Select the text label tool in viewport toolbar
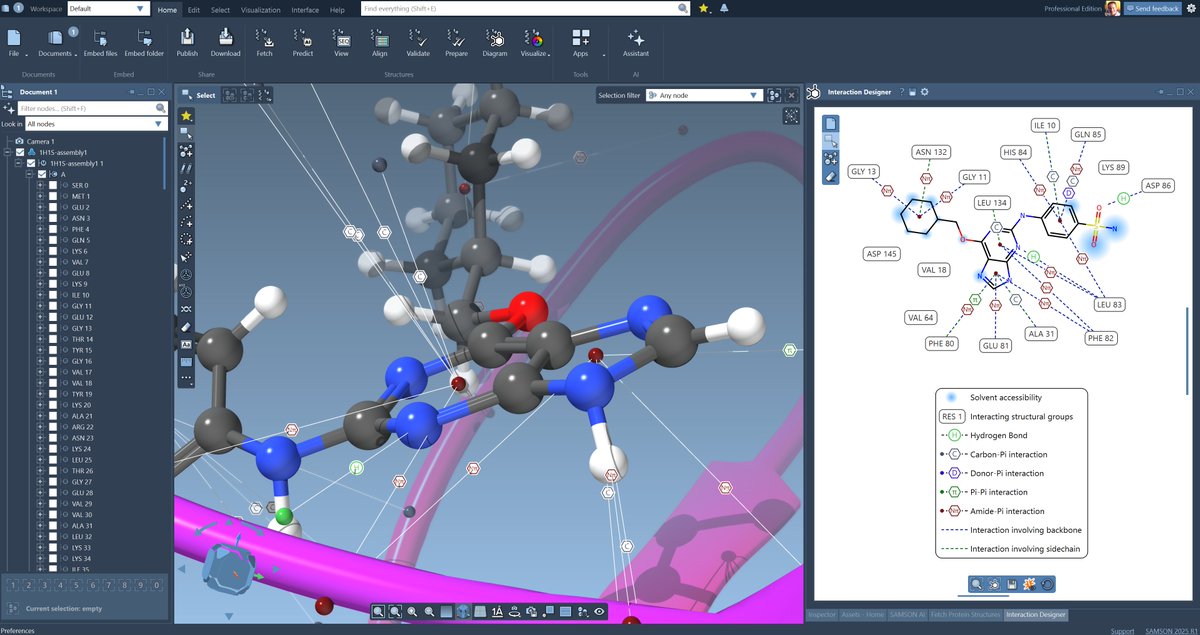The height and width of the screenshot is (635, 1200). click(186, 344)
